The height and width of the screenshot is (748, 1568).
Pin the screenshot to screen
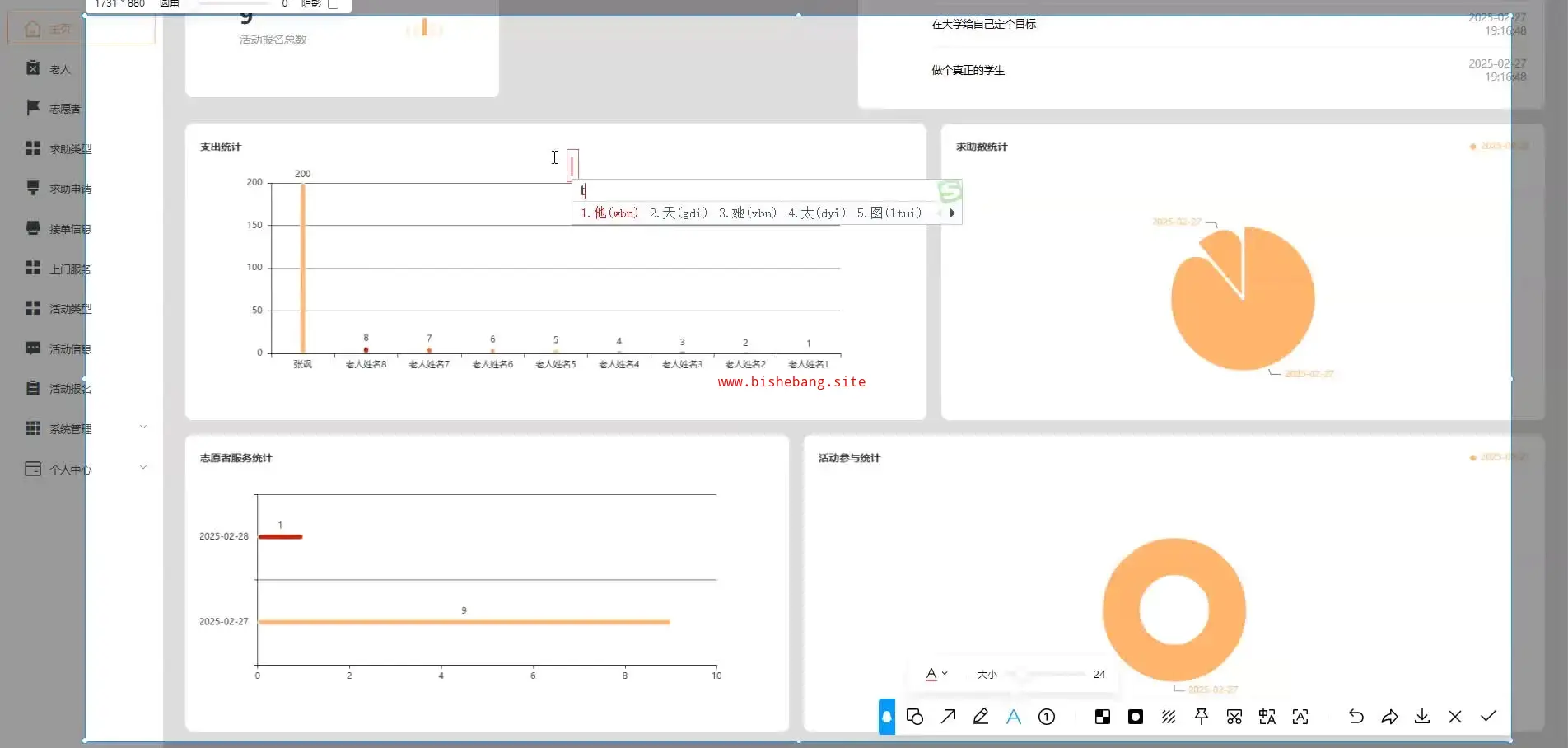pyautogui.click(x=1202, y=717)
